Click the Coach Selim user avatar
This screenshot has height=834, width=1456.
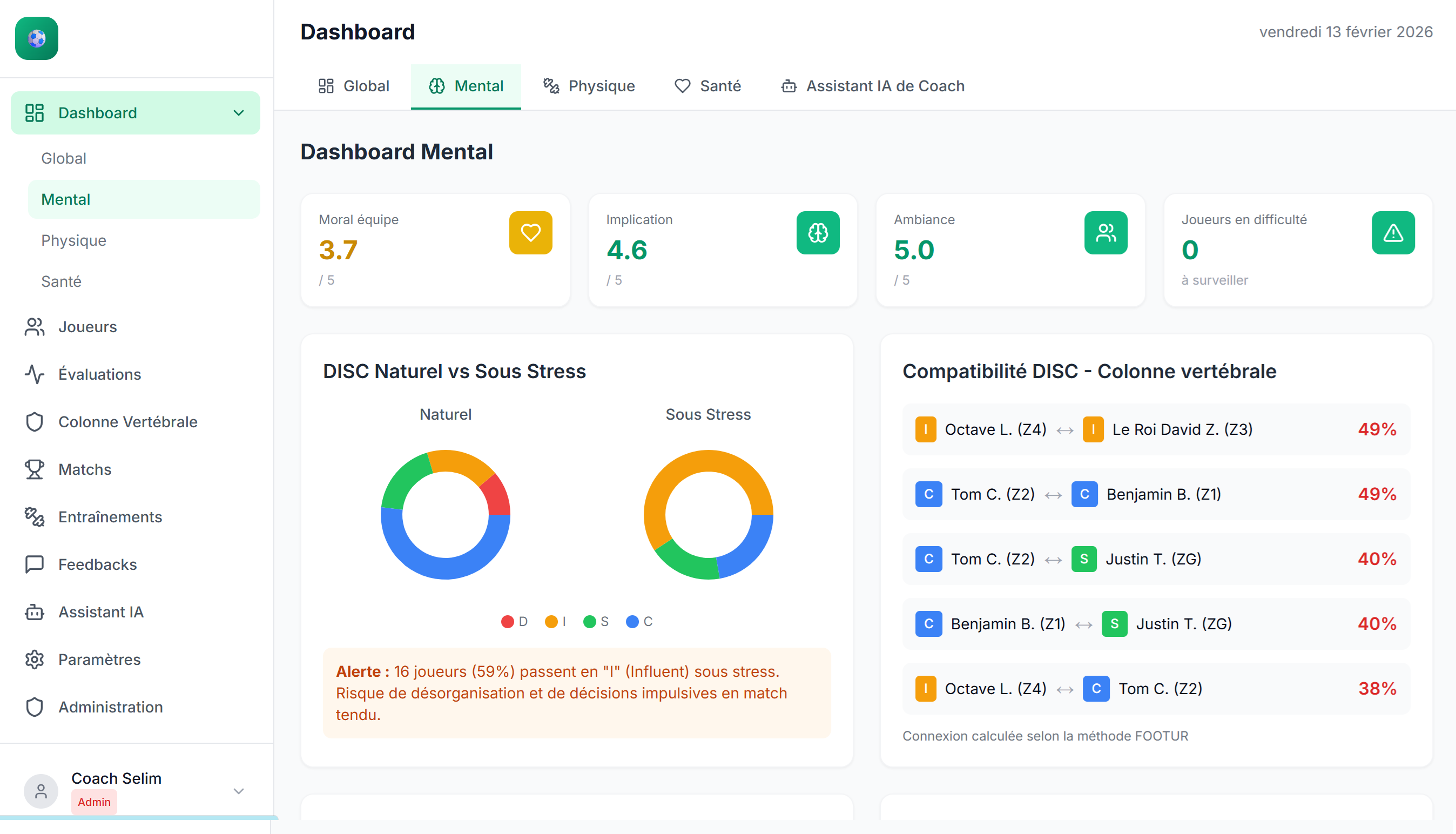pos(41,791)
